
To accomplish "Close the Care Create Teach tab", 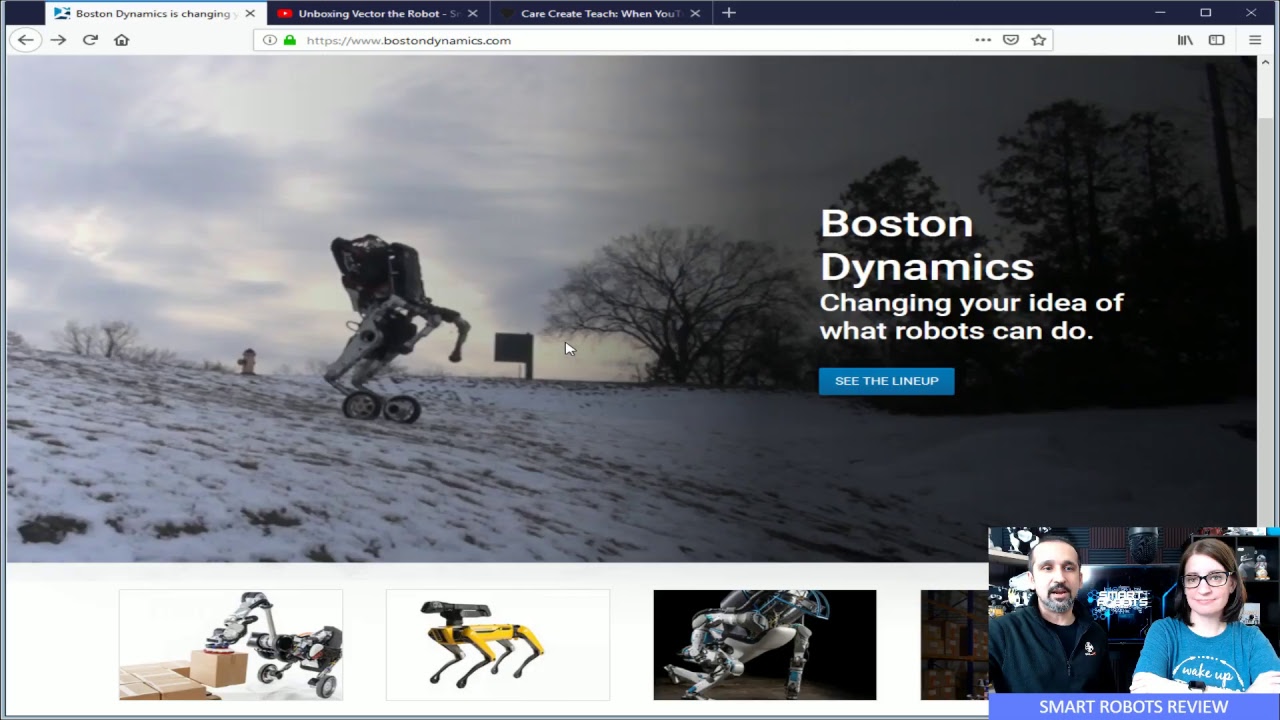I will coord(695,13).
